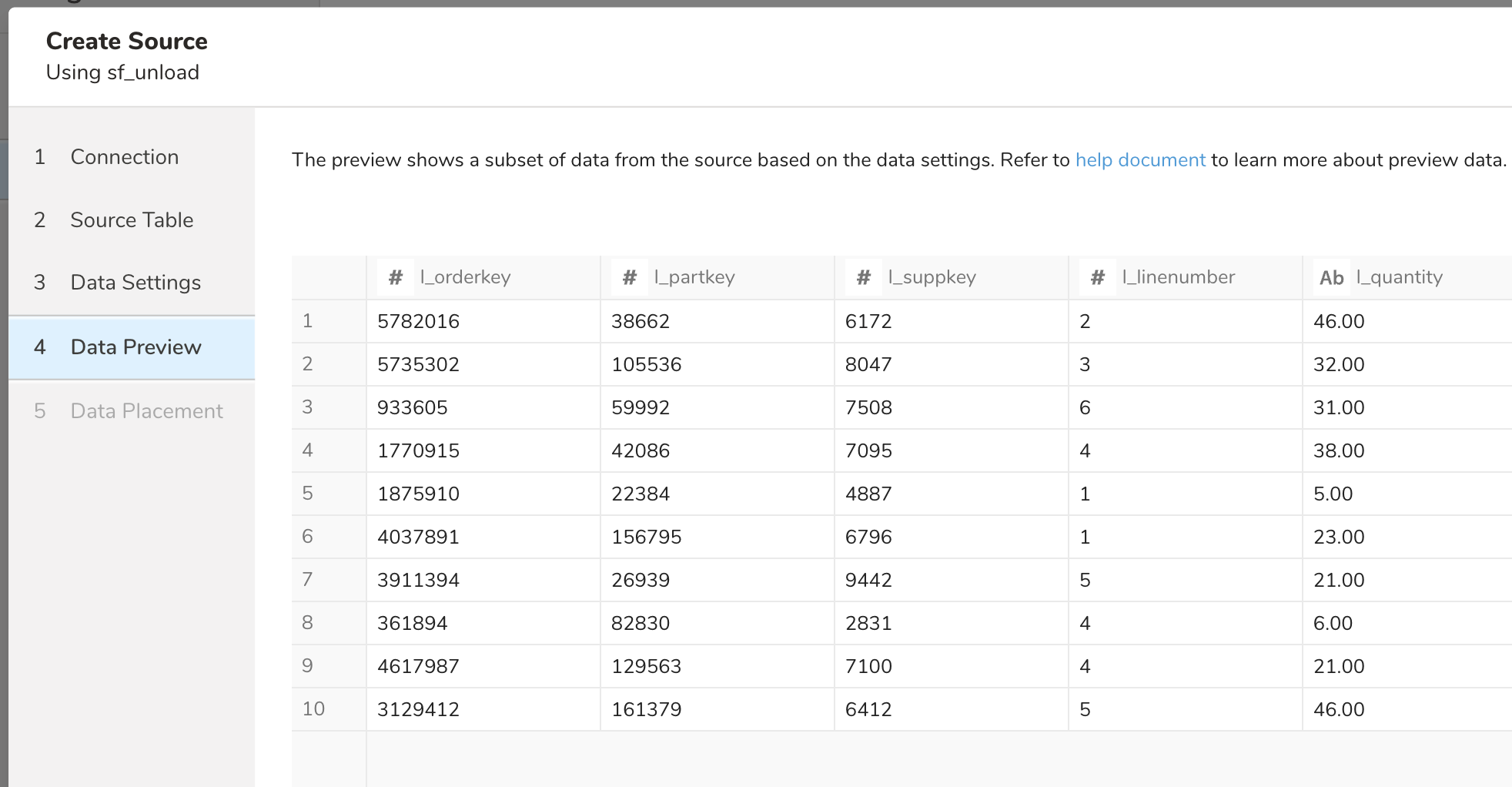Select the l_partkey column header
1512x787 pixels.
click(x=694, y=277)
